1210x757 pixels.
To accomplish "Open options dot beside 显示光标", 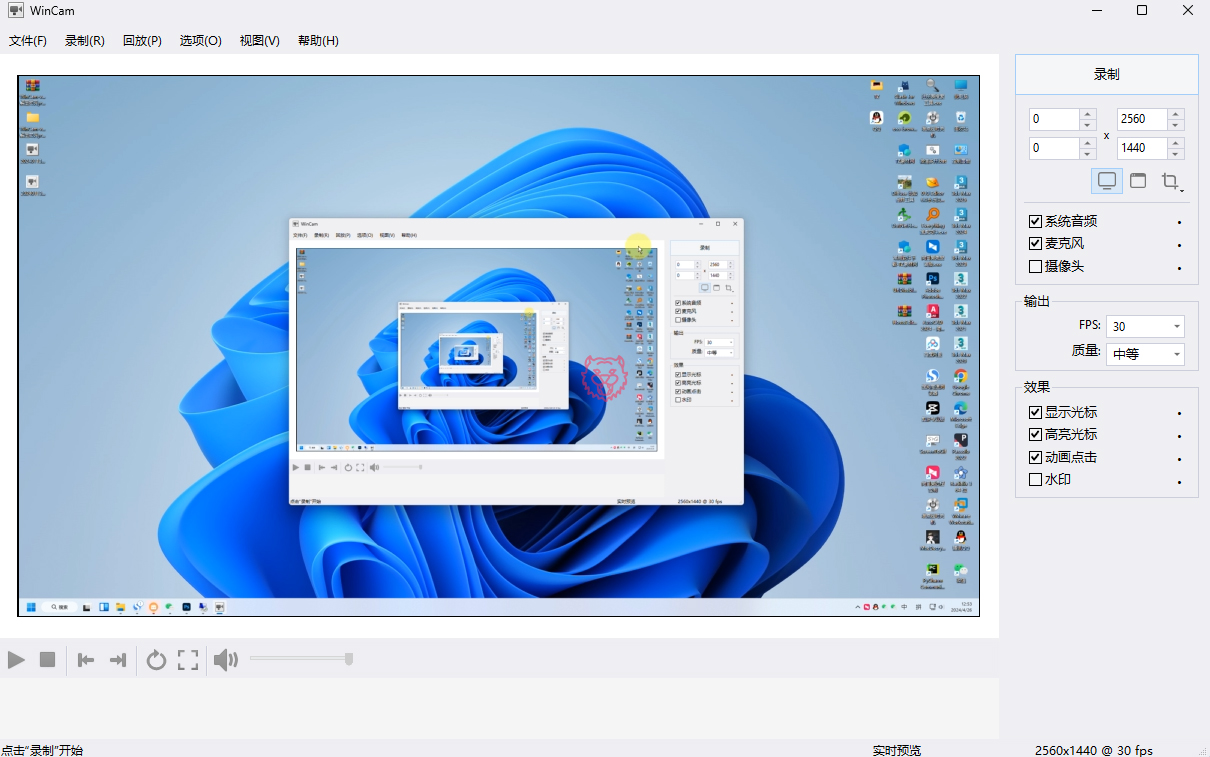I will (1180, 413).
